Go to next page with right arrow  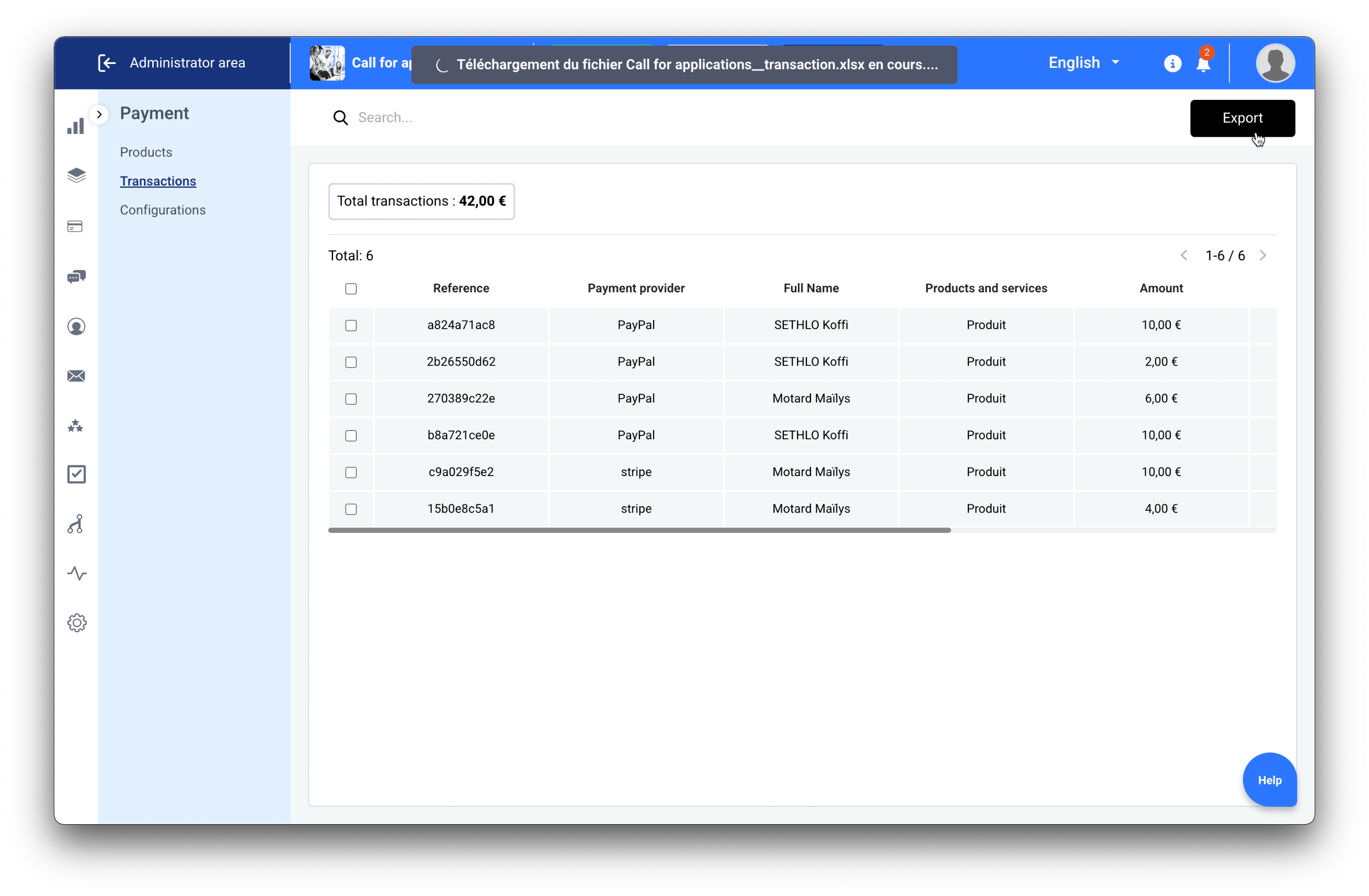(x=1263, y=255)
